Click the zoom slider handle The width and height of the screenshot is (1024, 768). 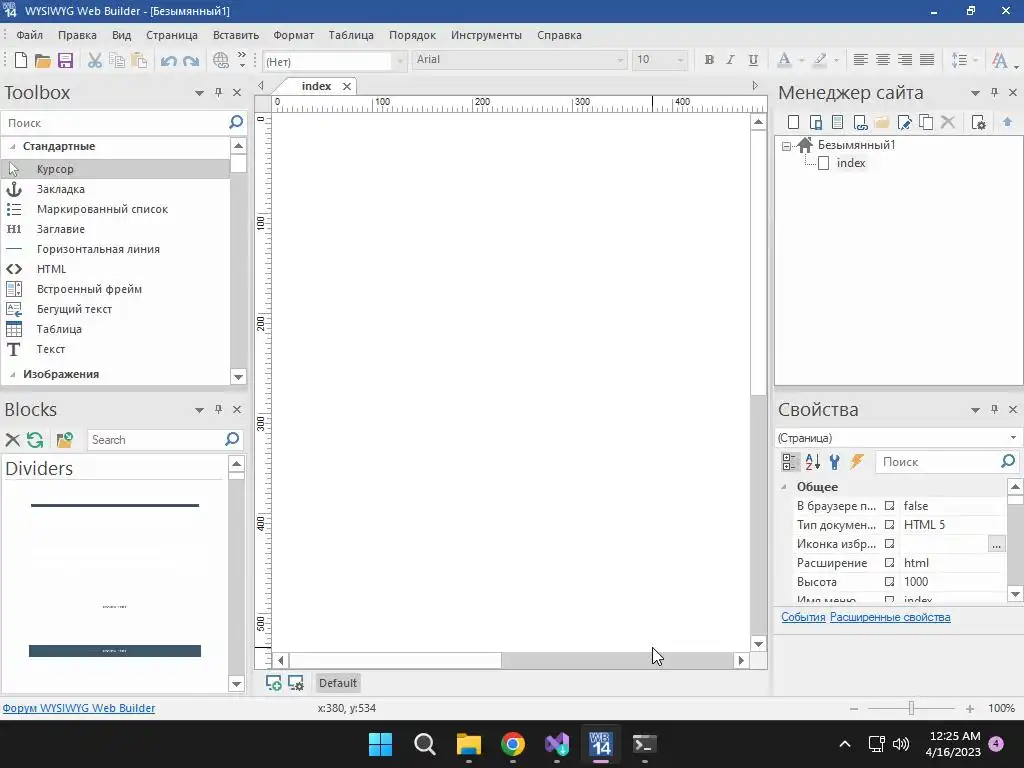click(x=911, y=708)
